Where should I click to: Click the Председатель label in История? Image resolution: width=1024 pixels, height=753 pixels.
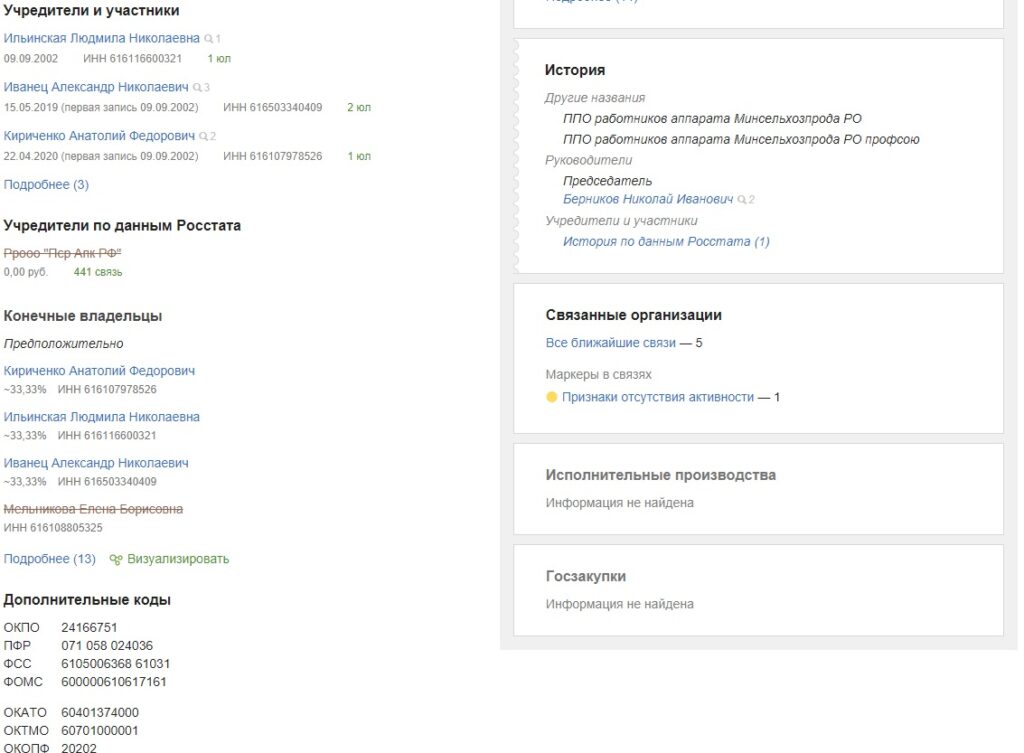coord(607,181)
